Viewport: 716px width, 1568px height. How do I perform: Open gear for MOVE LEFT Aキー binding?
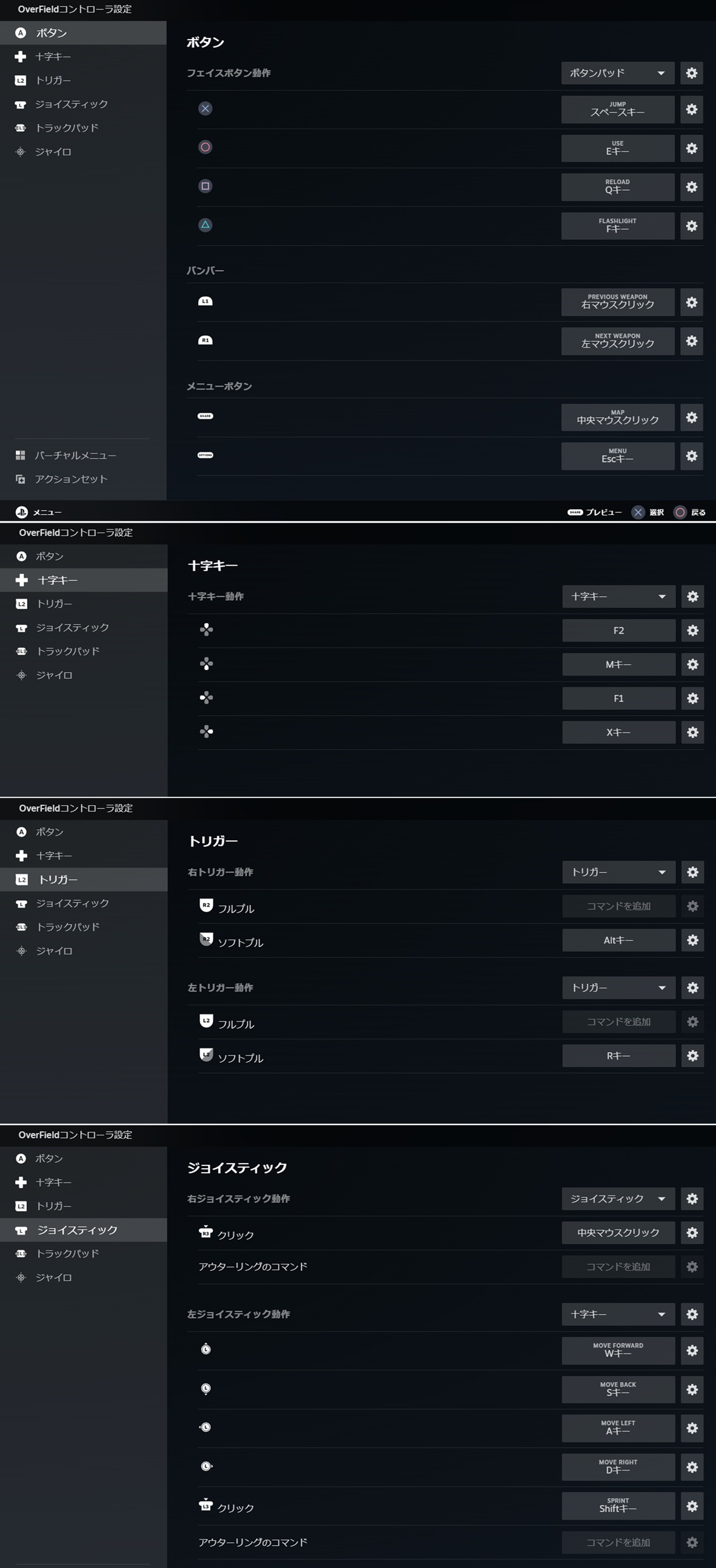tap(692, 1428)
